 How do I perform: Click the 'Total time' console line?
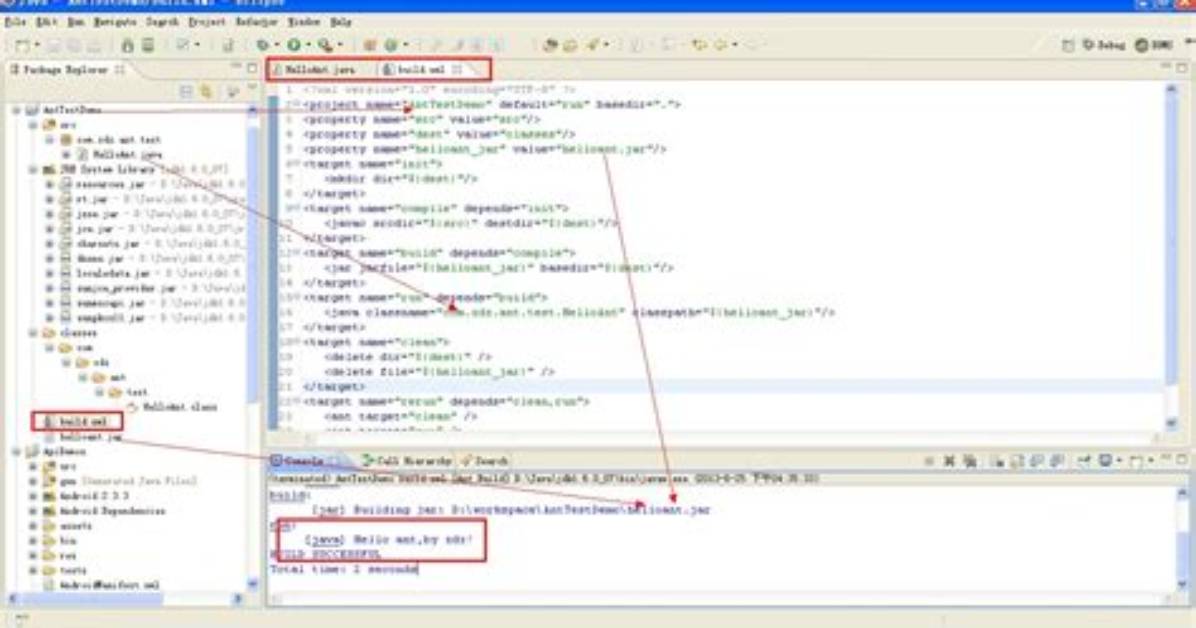pyautogui.click(x=344, y=569)
